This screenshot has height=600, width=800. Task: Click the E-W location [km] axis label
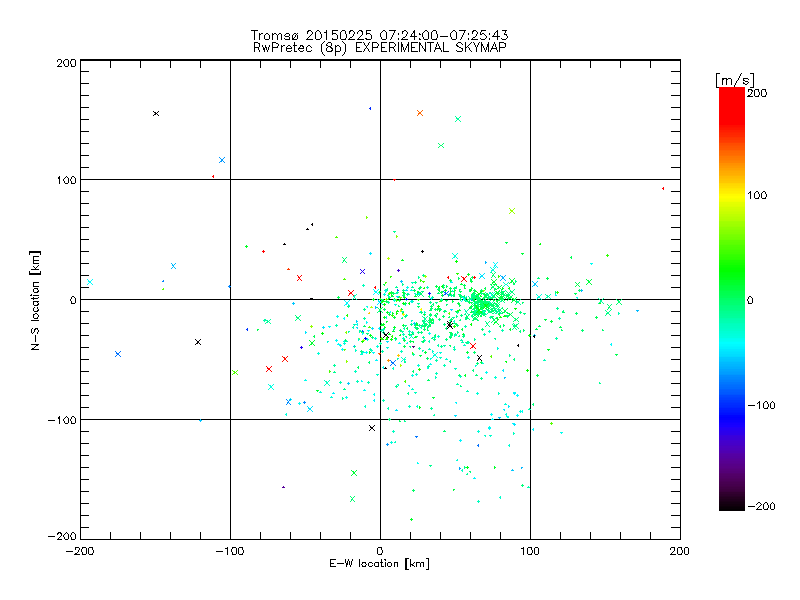[379, 564]
